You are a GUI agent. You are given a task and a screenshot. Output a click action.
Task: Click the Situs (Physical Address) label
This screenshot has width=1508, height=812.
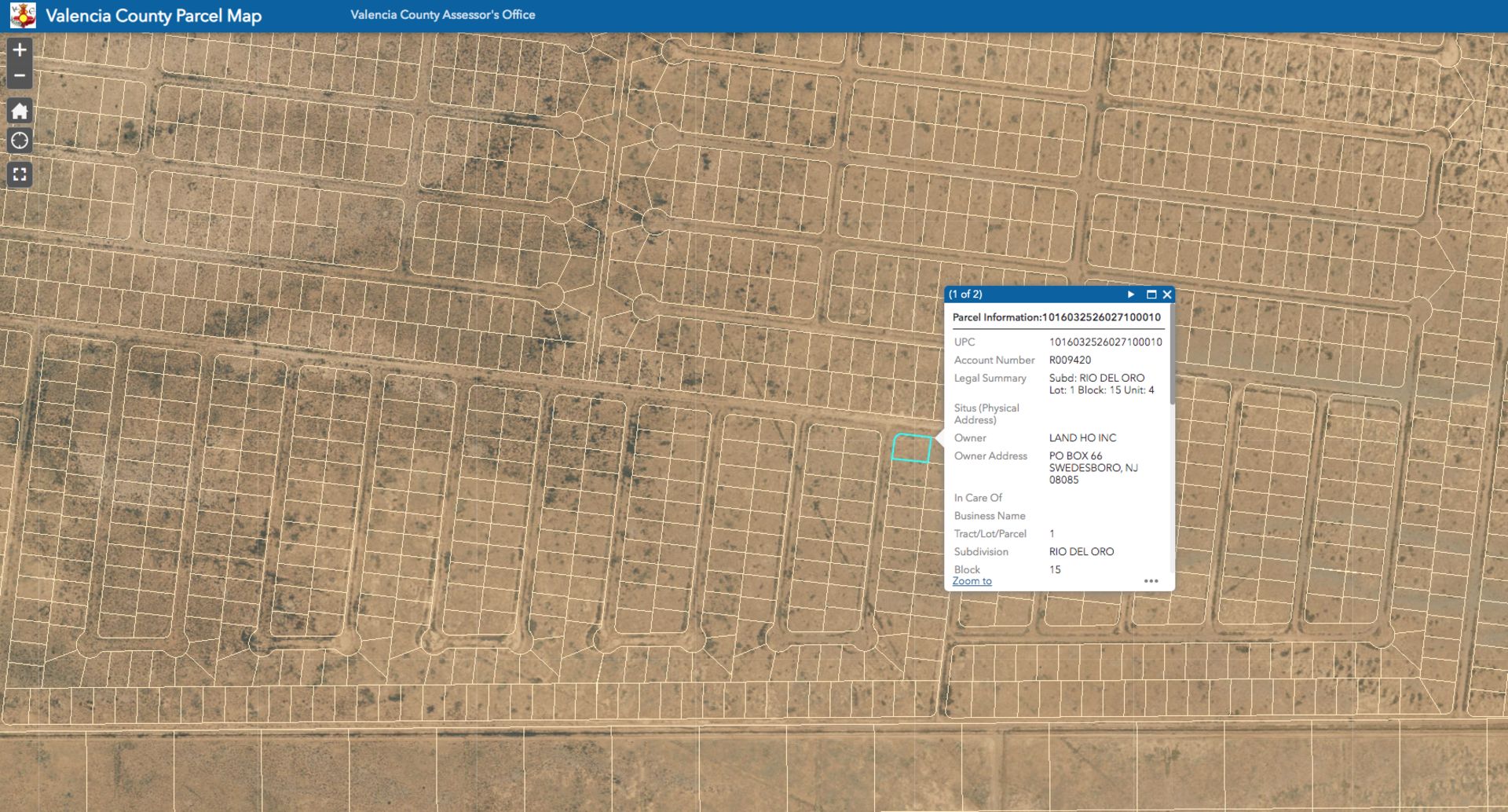tap(986, 414)
